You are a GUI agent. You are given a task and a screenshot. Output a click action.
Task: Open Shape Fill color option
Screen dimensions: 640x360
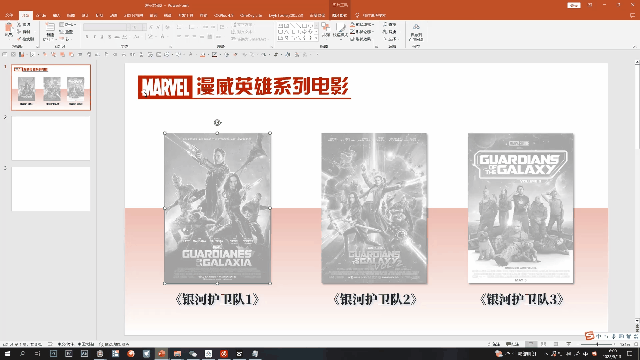point(361,25)
